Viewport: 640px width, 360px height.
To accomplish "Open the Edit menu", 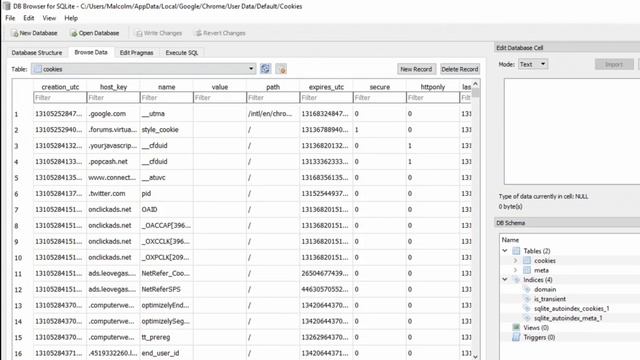I will click(x=29, y=18).
